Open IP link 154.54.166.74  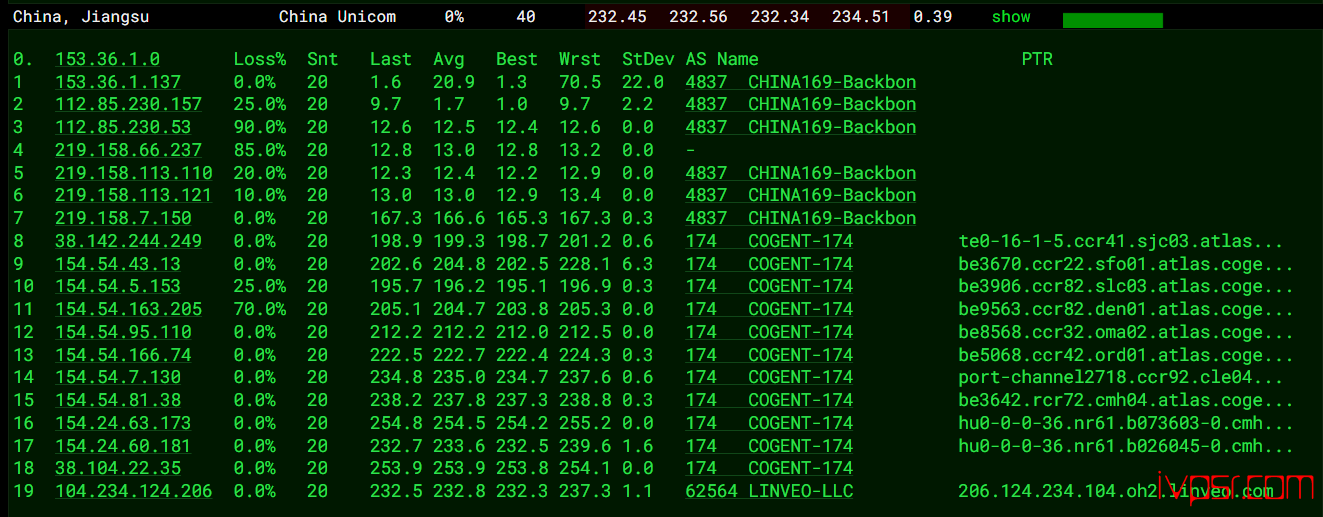pos(123,355)
